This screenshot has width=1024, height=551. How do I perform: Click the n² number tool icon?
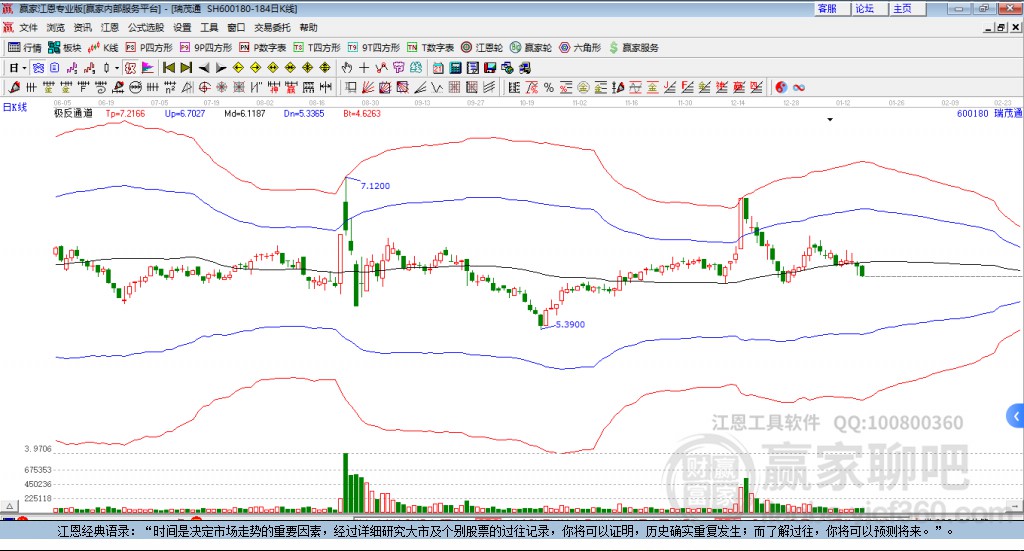[x=170, y=87]
